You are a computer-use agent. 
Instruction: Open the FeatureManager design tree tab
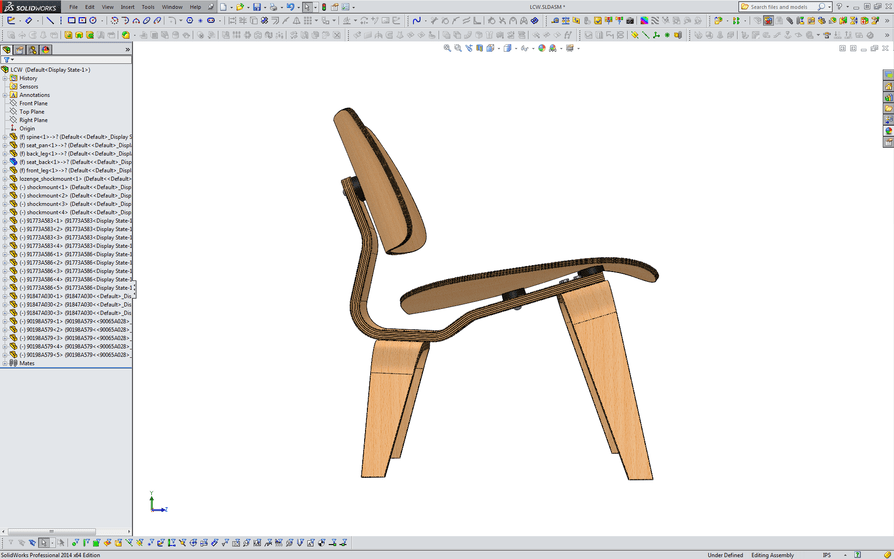pyautogui.click(x=7, y=50)
